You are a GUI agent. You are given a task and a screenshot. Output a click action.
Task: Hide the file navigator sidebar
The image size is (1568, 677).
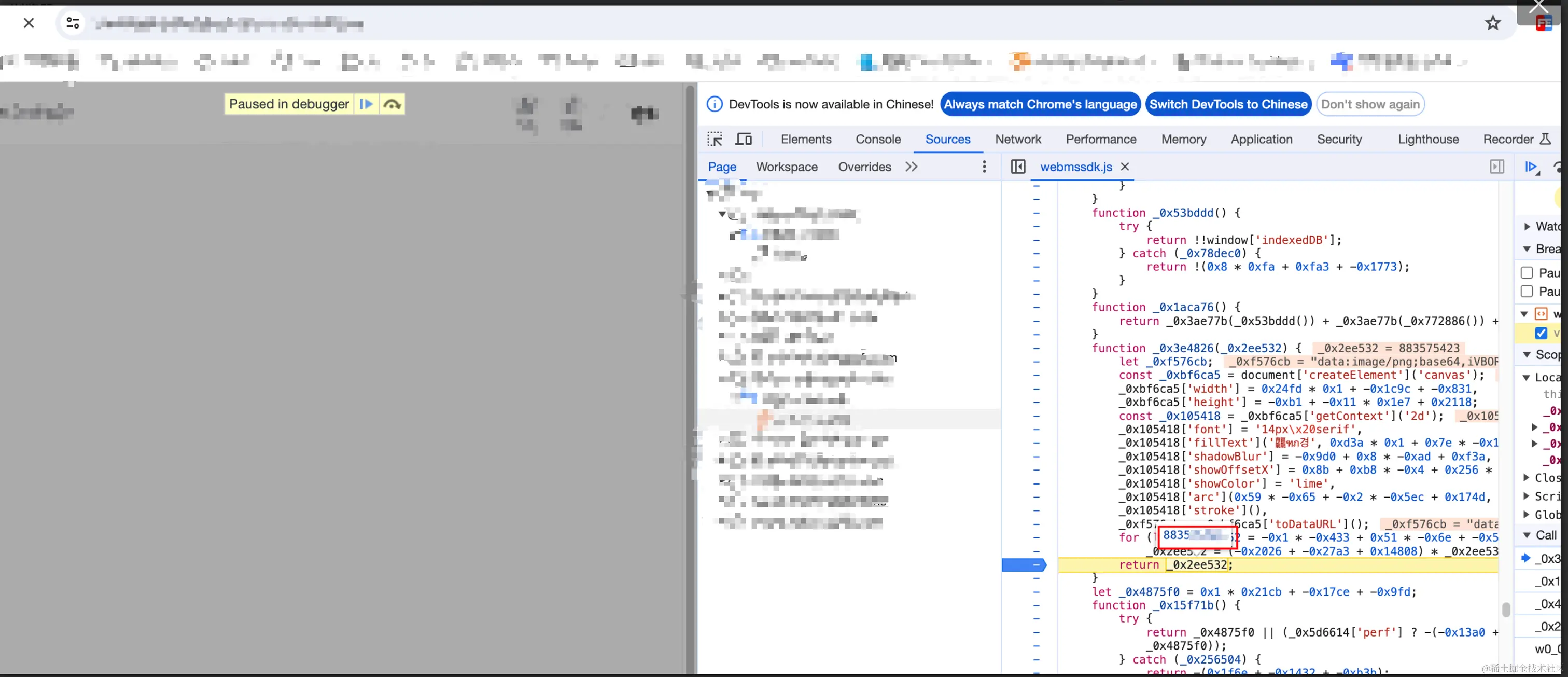pyautogui.click(x=1018, y=167)
